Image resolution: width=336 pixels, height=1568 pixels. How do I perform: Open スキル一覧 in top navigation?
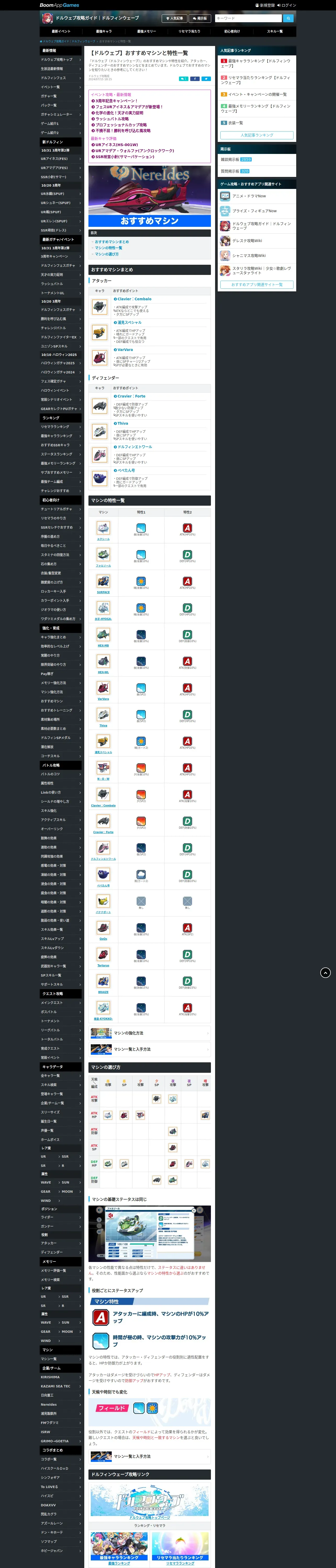coord(275,31)
